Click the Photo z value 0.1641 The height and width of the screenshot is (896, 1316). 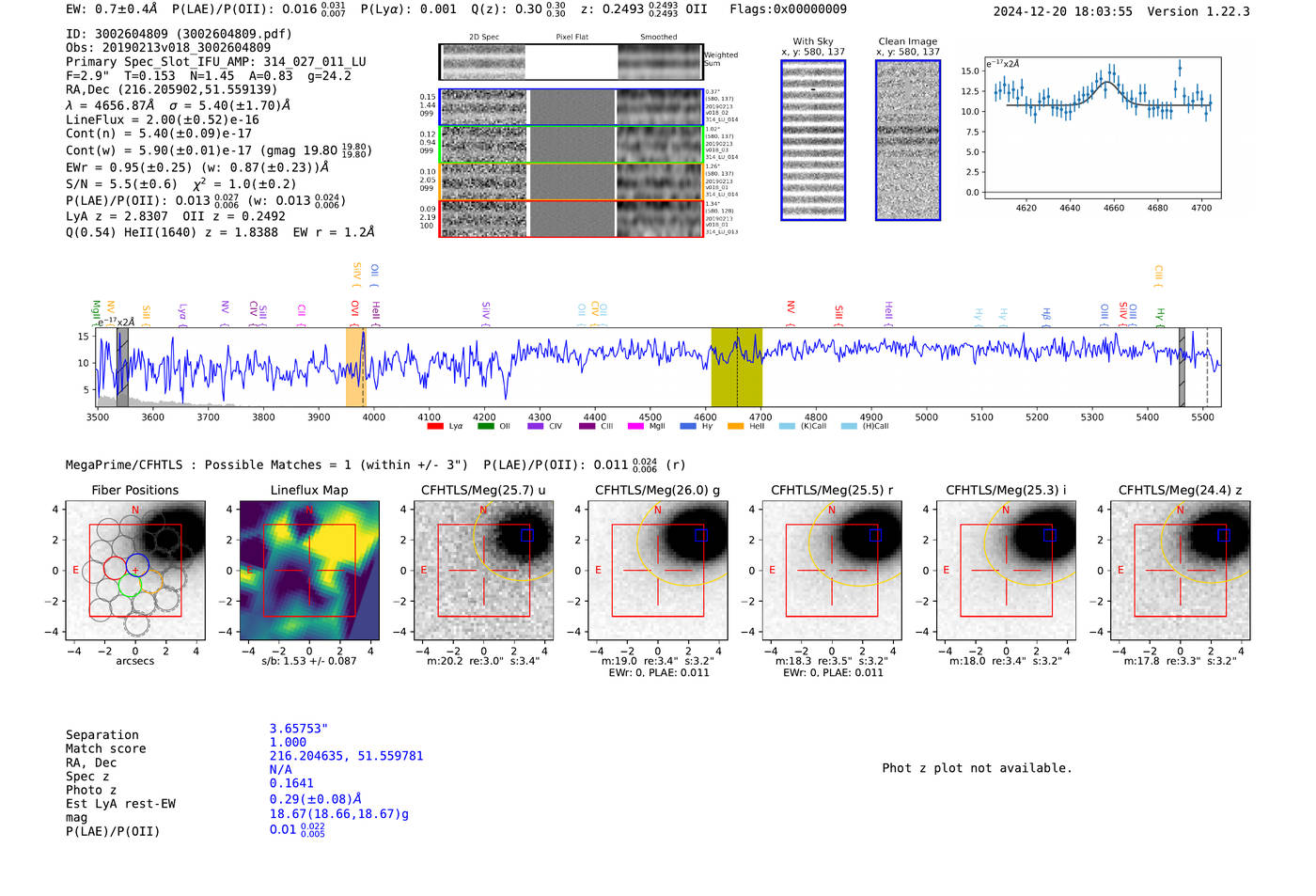[x=291, y=783]
